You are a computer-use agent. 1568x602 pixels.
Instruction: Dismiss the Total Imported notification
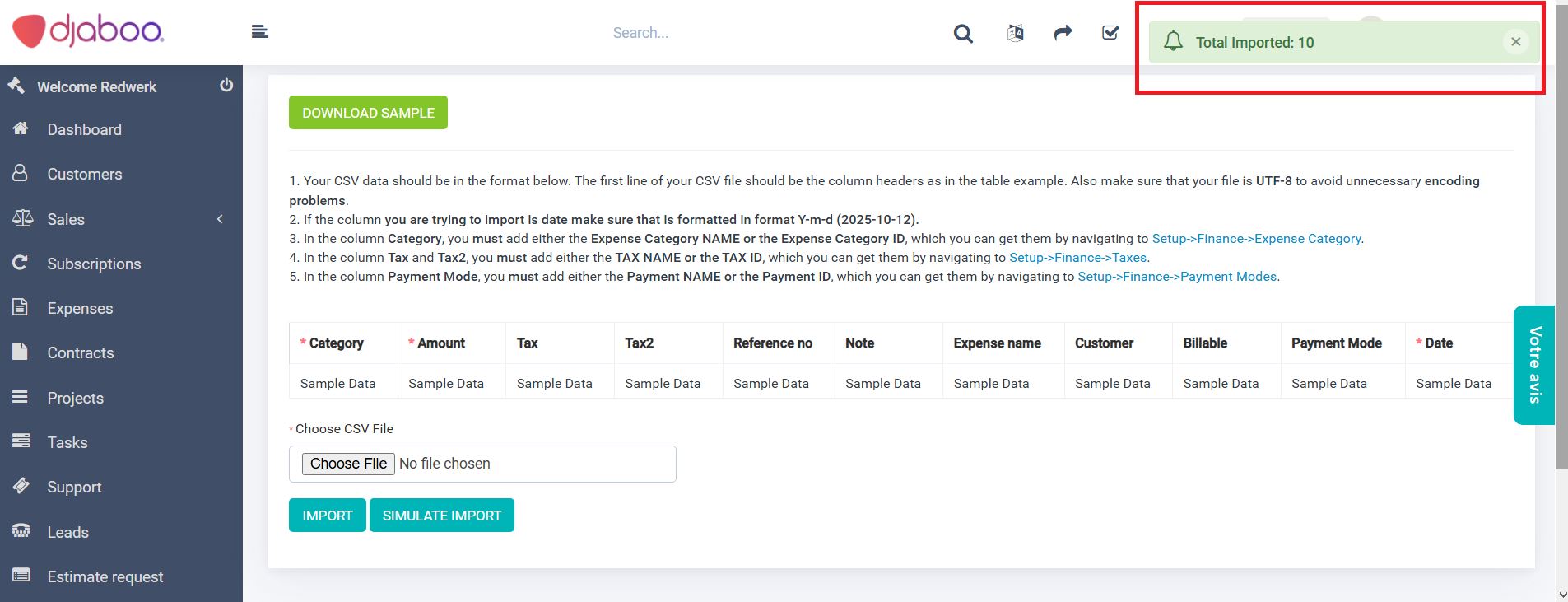click(1515, 41)
